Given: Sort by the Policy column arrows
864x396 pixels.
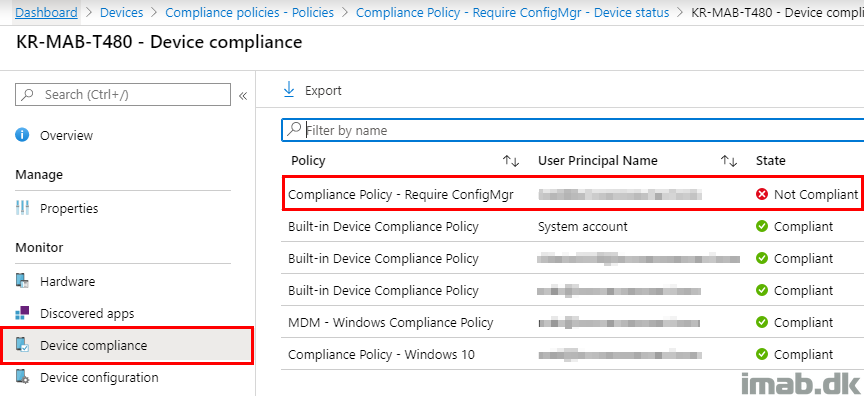Looking at the screenshot, I should pyautogui.click(x=511, y=161).
